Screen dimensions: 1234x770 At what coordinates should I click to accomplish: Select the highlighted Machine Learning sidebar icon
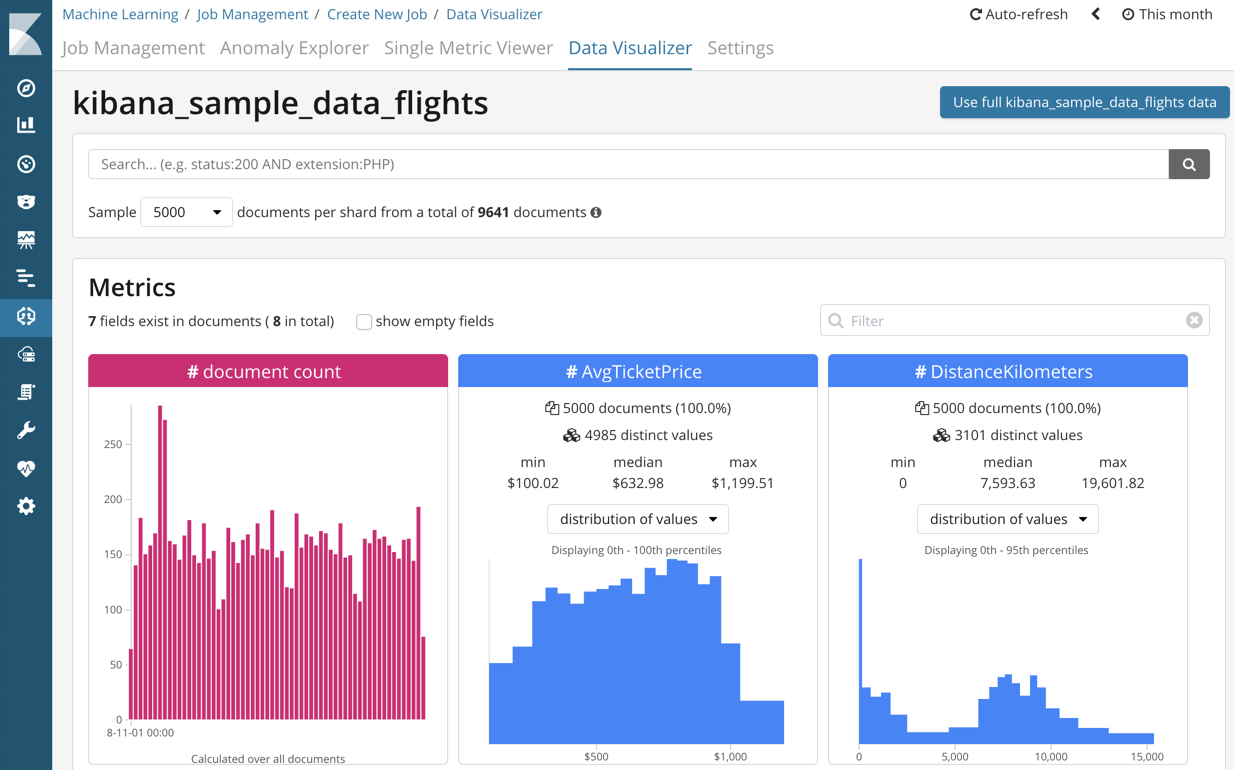(26, 315)
